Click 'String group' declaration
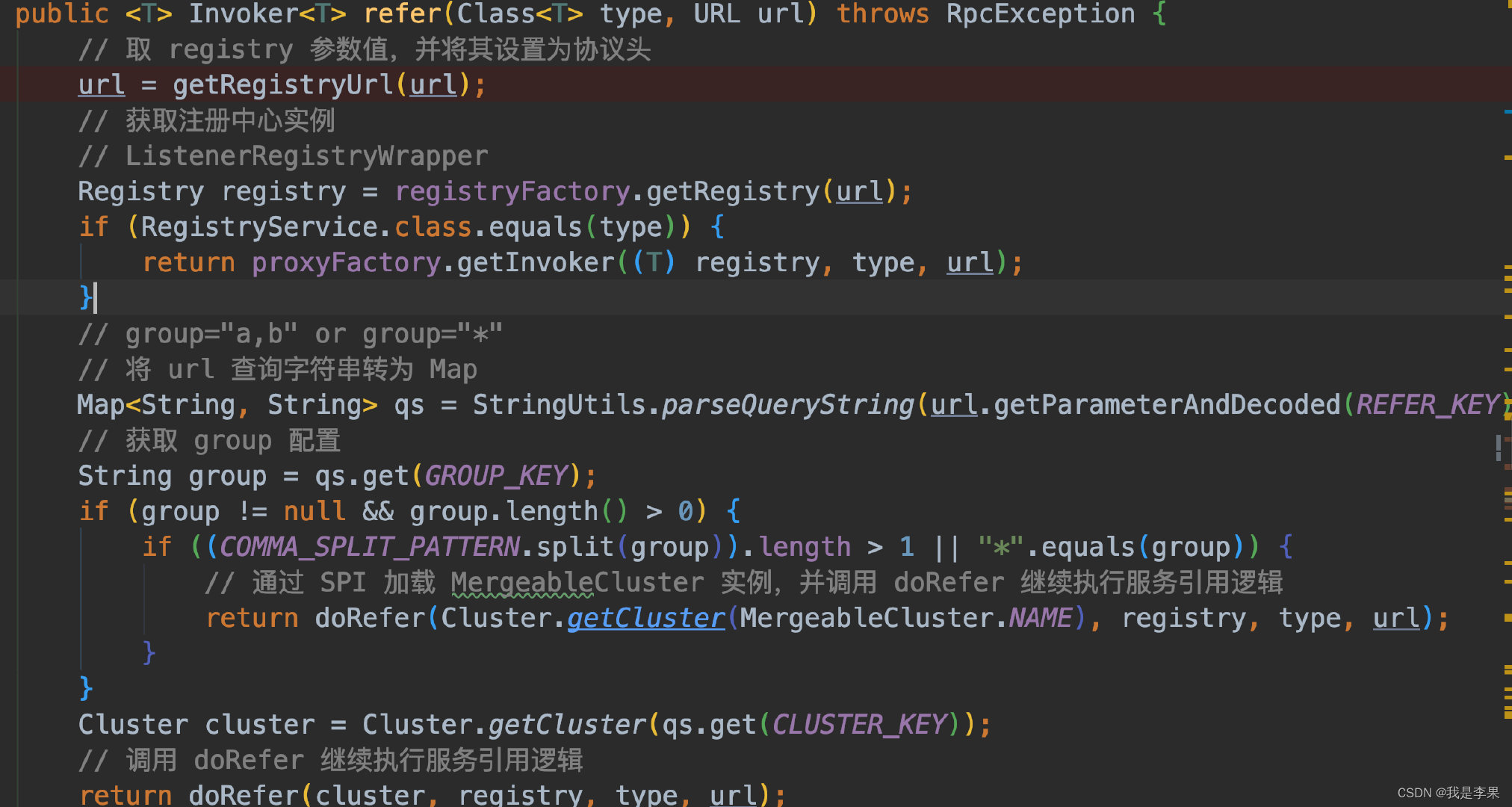 click(173, 475)
